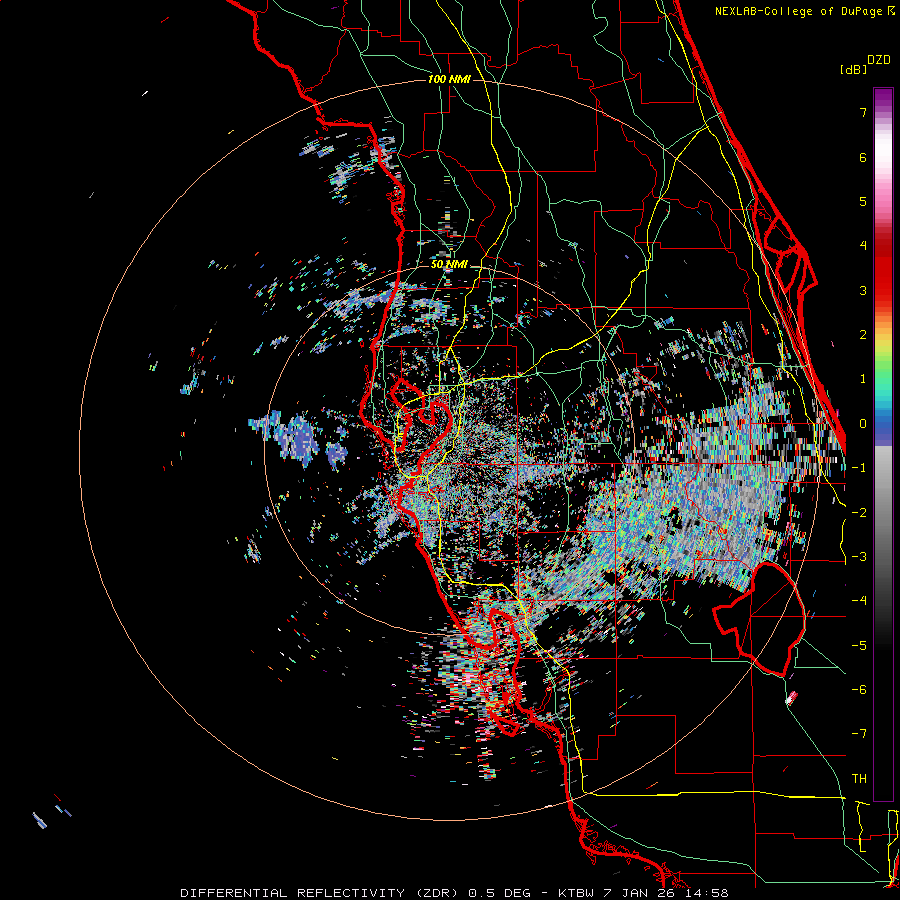Click the '6' value on color scale

tap(863, 157)
